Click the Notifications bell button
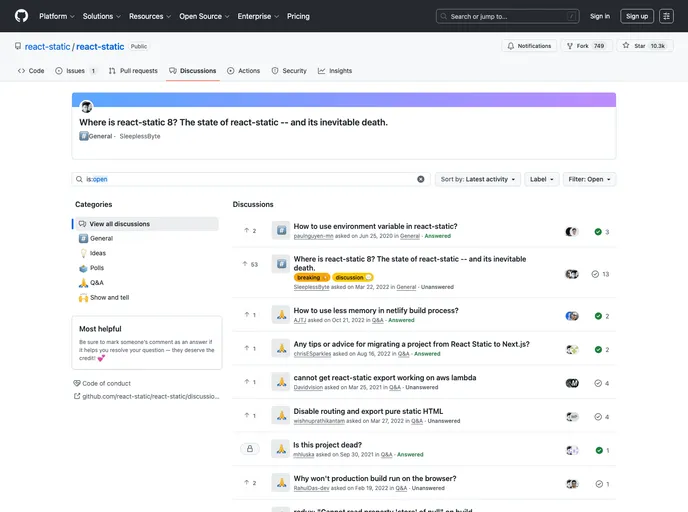 pyautogui.click(x=529, y=46)
